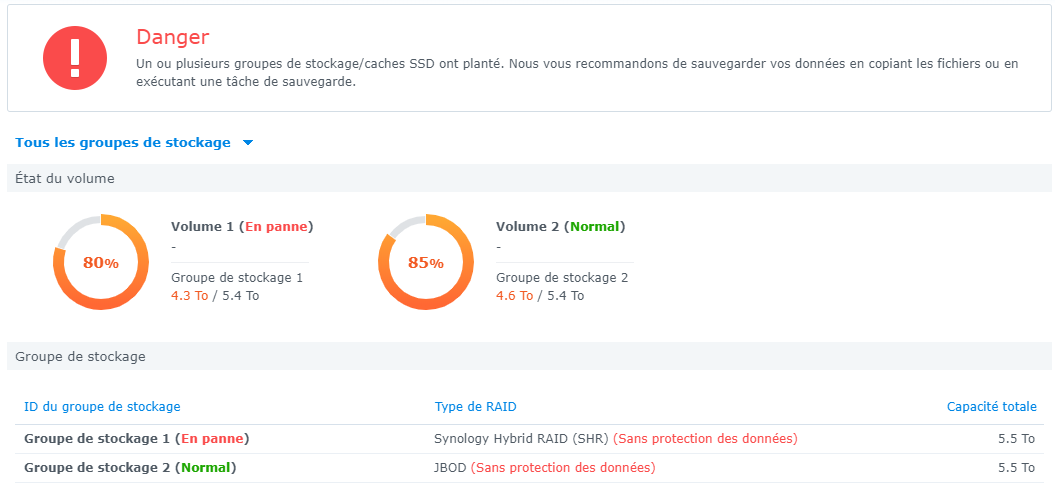Select the Volume 1 (En panne) title
Viewport: 1055px width, 501px height.
(x=242, y=227)
